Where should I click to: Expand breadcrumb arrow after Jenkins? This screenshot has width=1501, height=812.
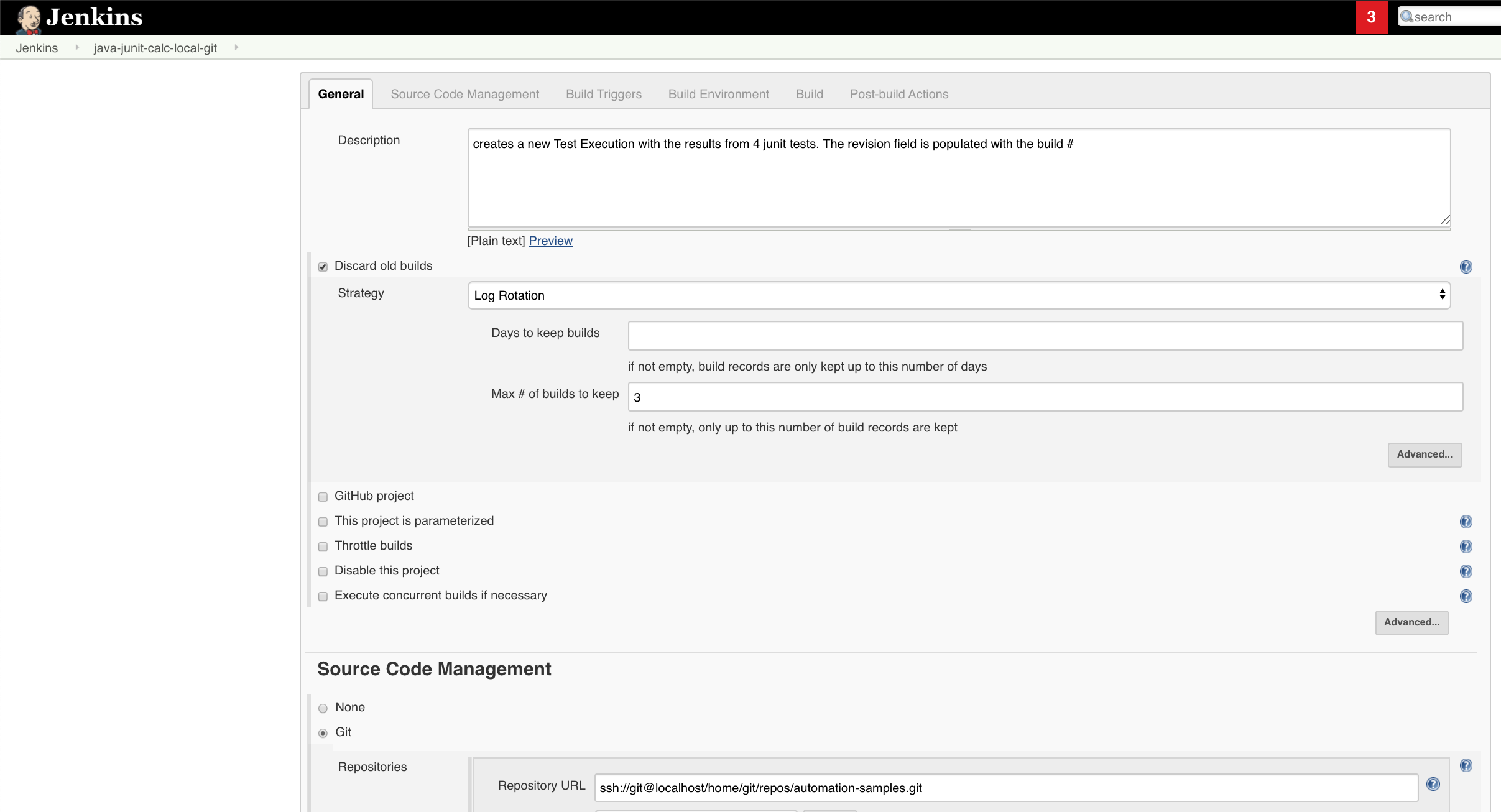(x=77, y=47)
